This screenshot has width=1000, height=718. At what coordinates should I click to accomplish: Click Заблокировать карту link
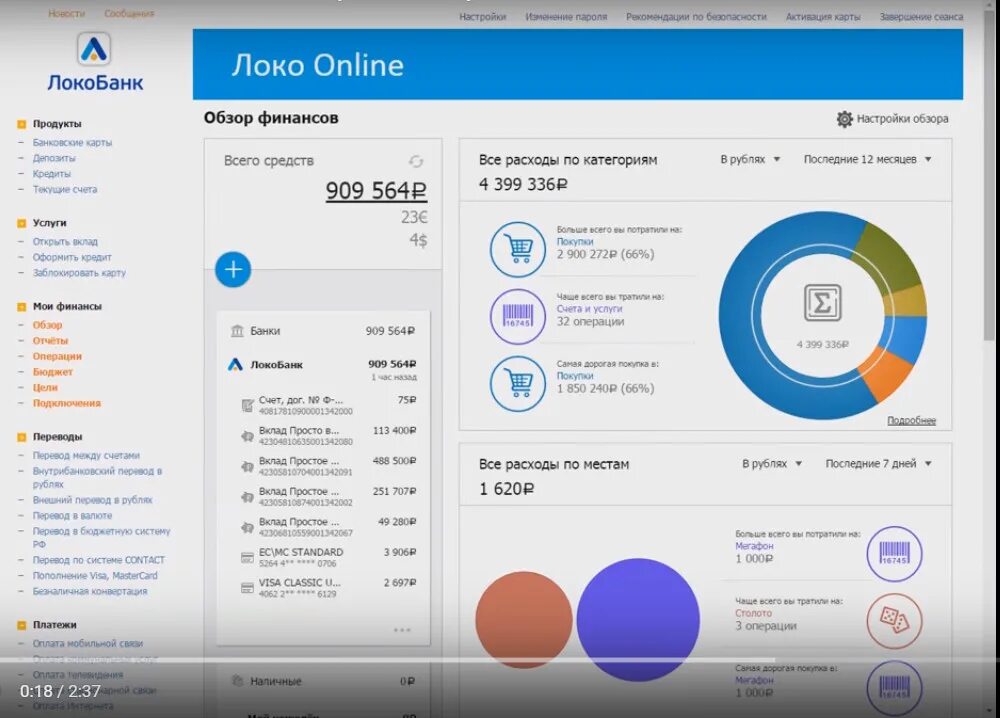(x=79, y=273)
